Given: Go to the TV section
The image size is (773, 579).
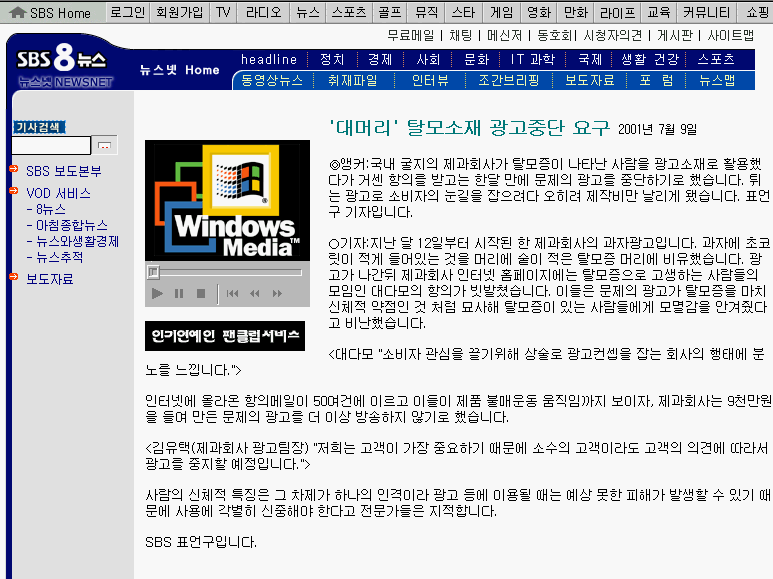Looking at the screenshot, I should pos(223,12).
